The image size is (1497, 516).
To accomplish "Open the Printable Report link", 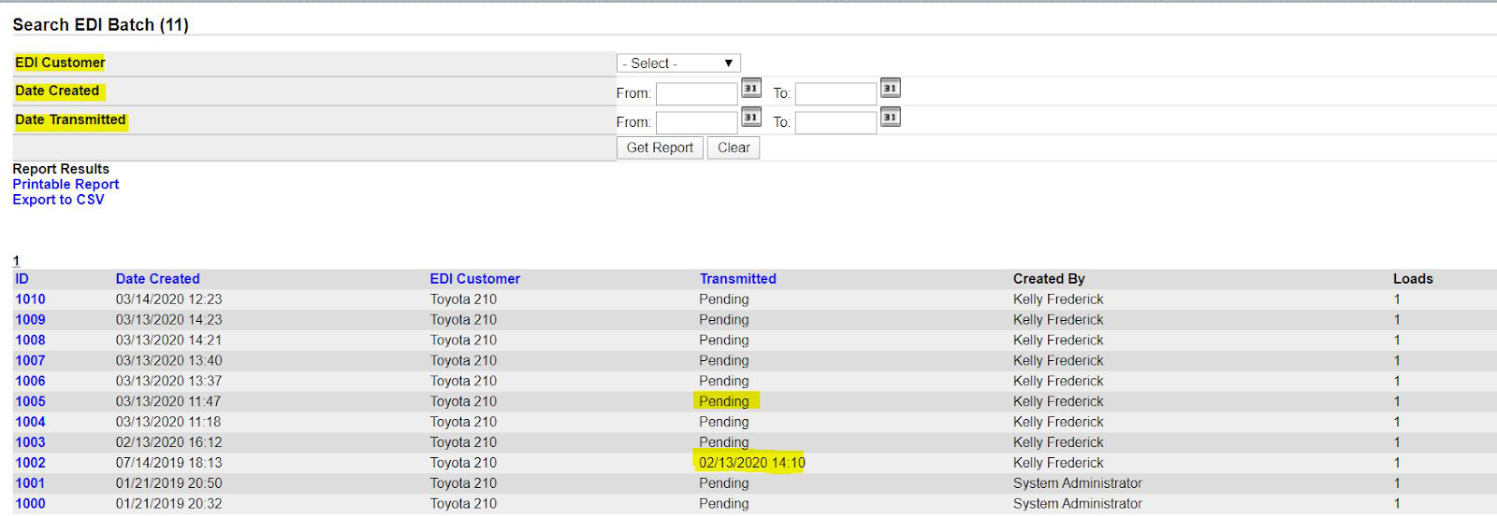I will [x=66, y=184].
